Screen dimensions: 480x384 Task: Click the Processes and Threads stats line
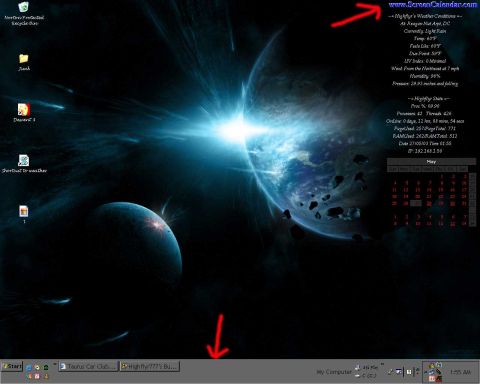(x=424, y=113)
